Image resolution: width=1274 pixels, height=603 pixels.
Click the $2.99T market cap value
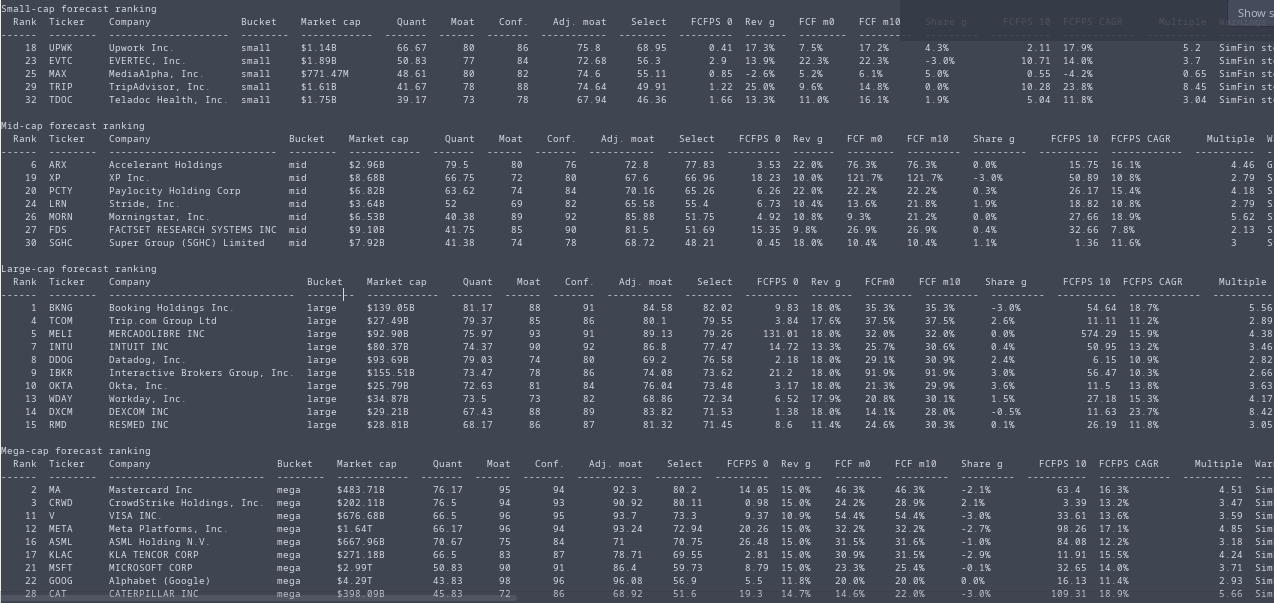tap(355, 568)
